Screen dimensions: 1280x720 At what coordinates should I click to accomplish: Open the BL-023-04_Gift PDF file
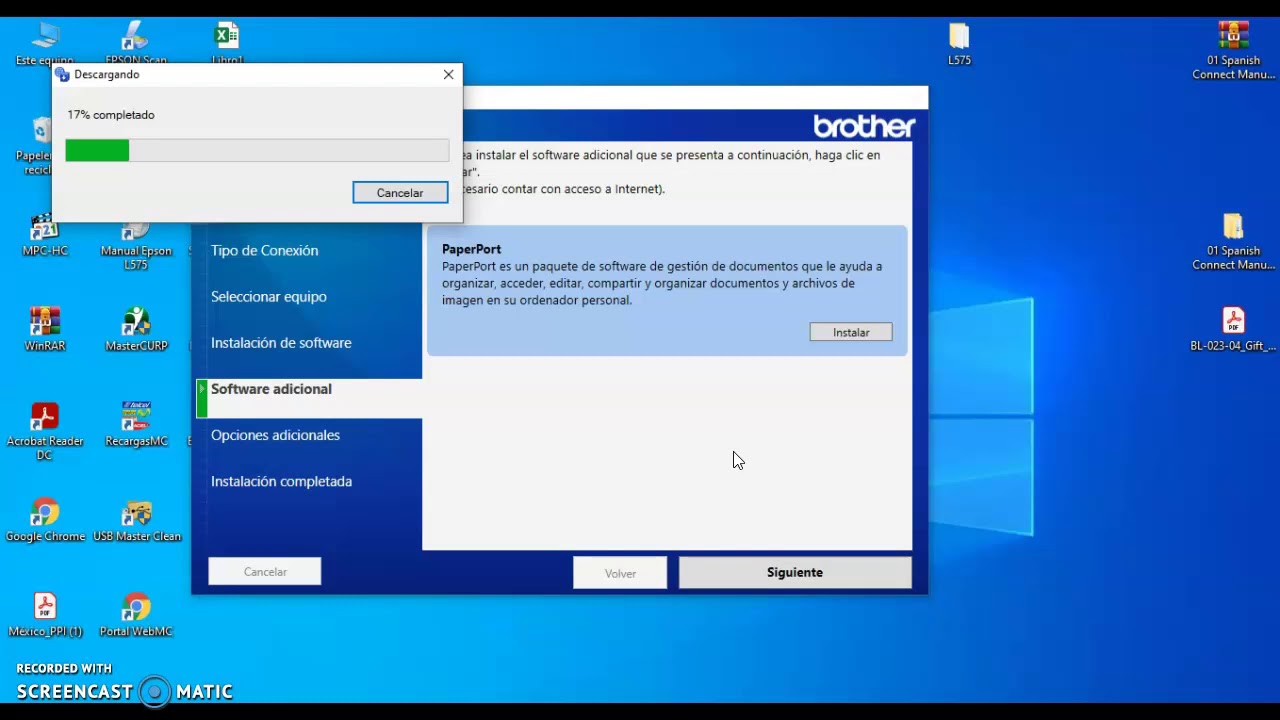pyautogui.click(x=1233, y=330)
